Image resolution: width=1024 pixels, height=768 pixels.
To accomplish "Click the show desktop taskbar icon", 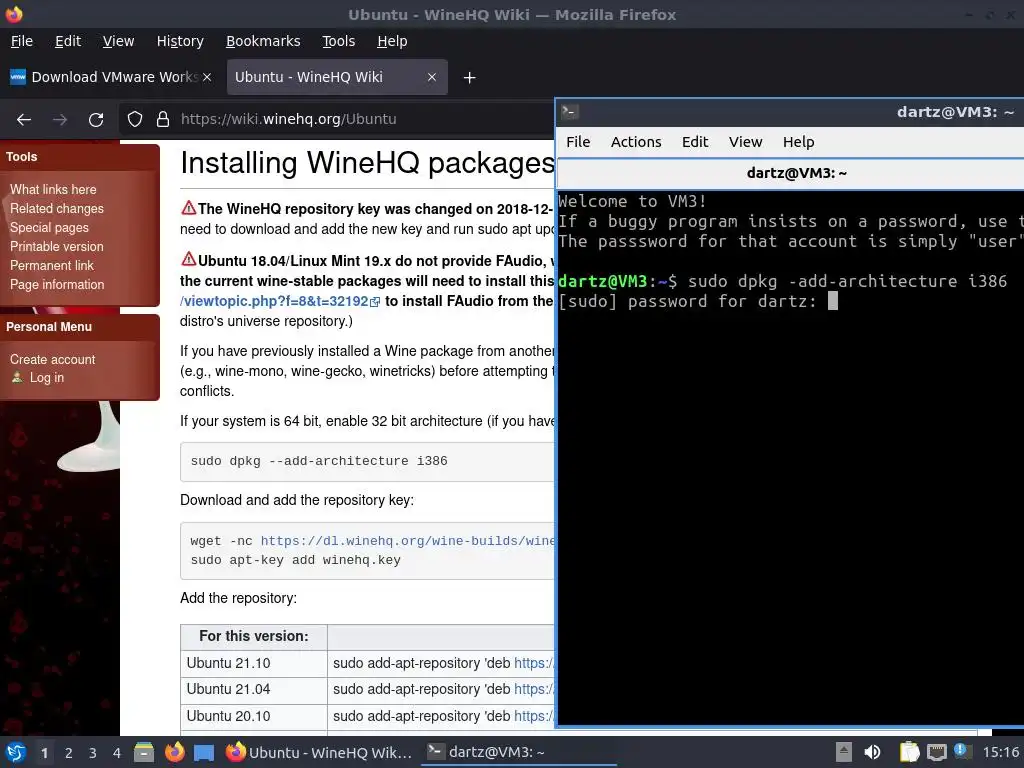I will click(204, 753).
